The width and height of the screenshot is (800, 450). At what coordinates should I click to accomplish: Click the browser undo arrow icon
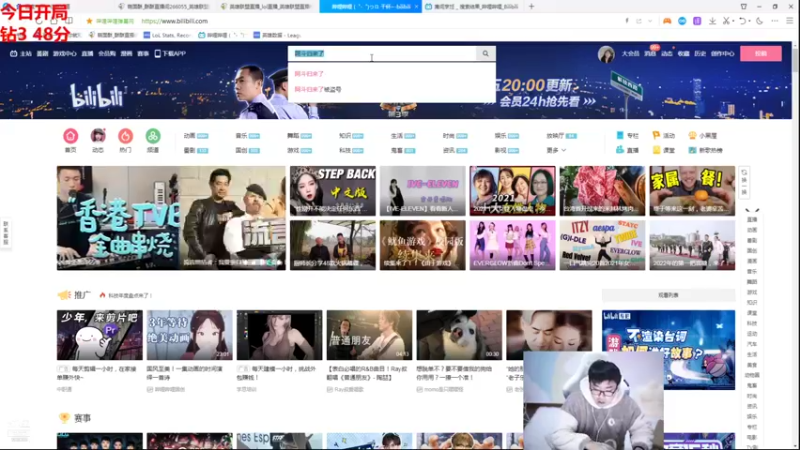742,21
